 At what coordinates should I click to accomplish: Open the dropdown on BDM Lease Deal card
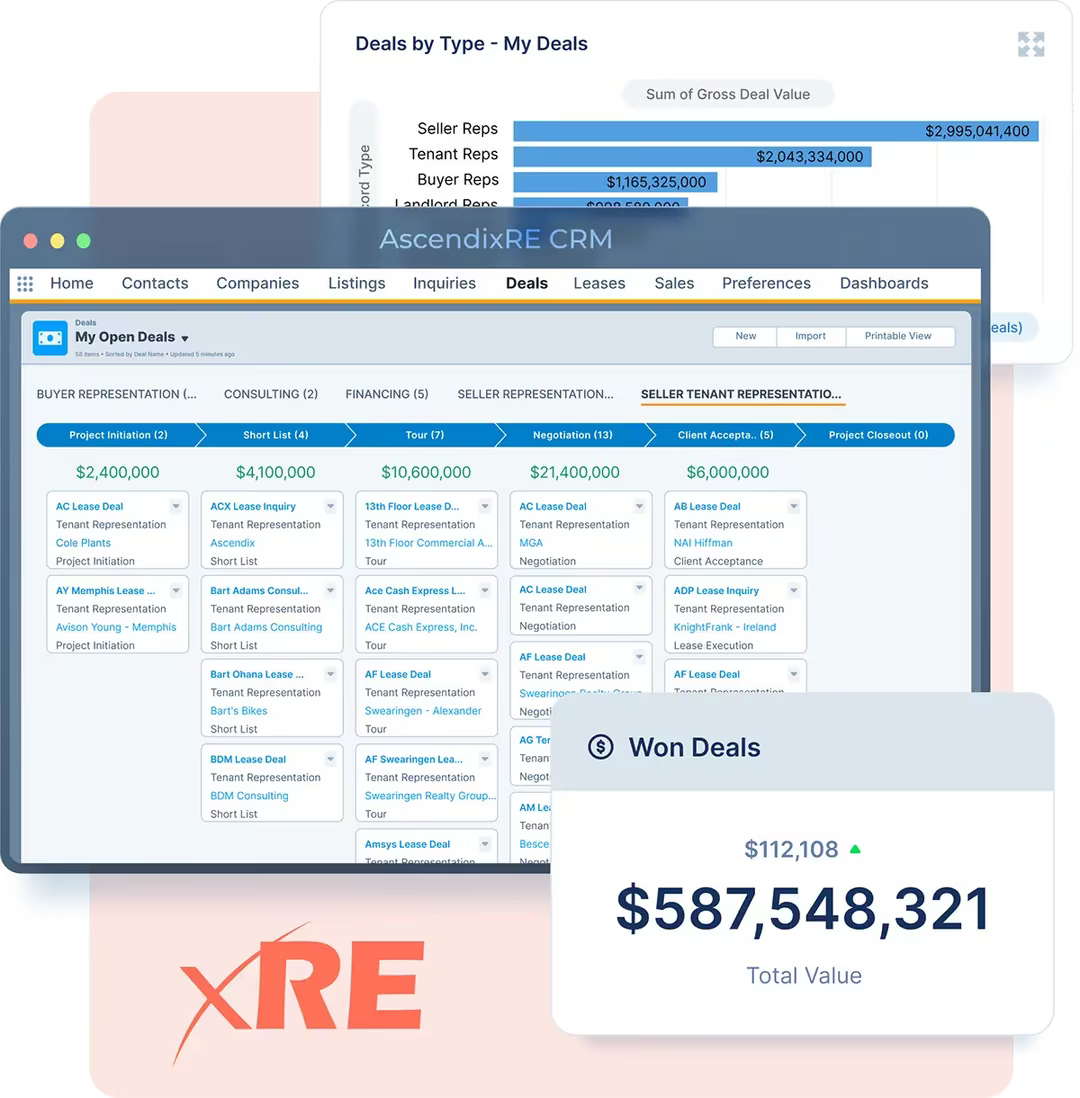(x=331, y=759)
